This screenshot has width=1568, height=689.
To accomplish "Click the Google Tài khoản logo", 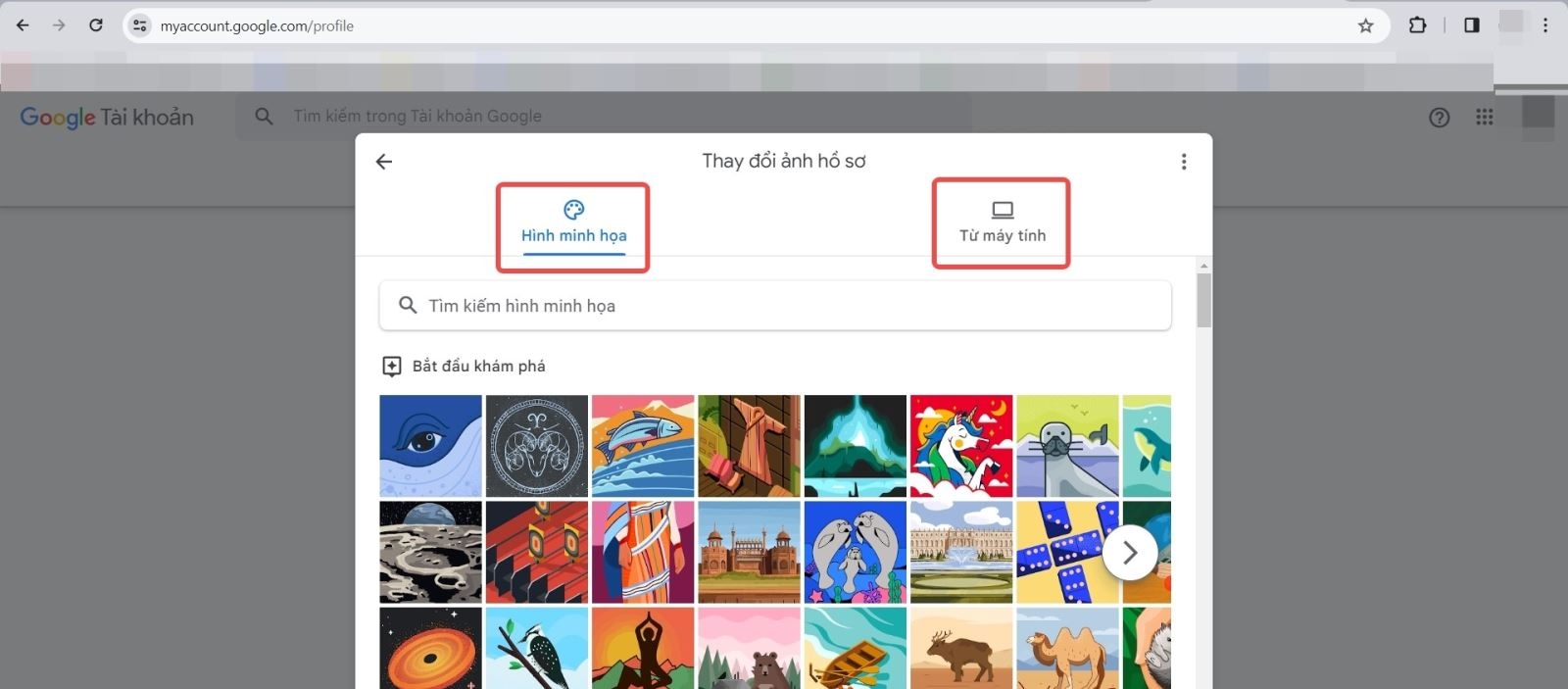I will coord(107,118).
